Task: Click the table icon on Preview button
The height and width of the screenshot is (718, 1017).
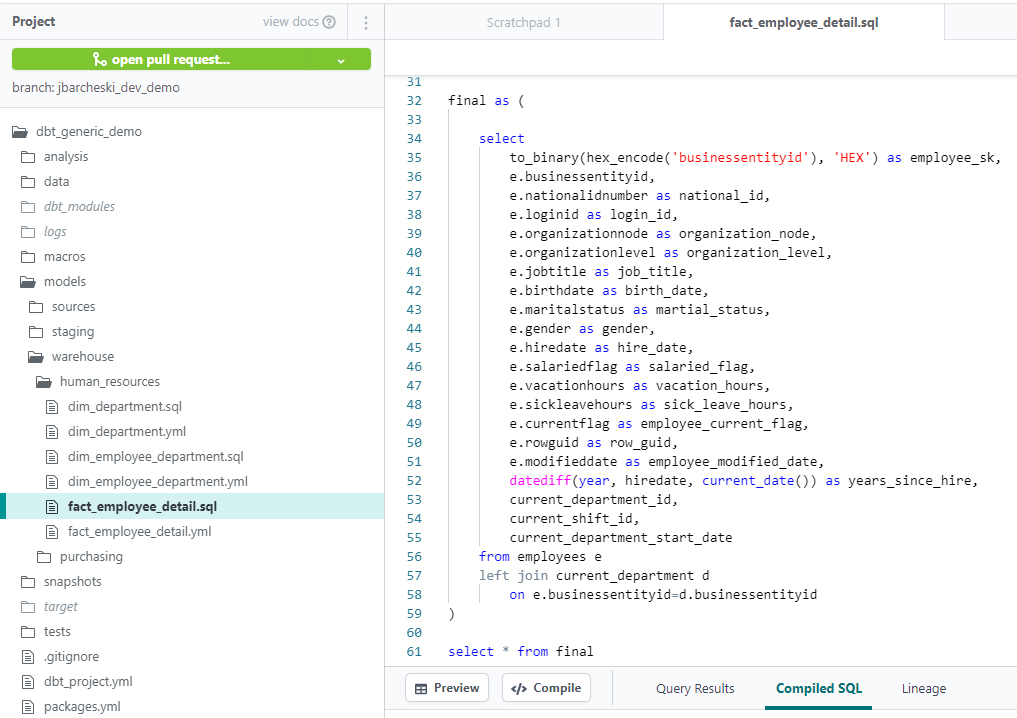Action: (x=421, y=689)
